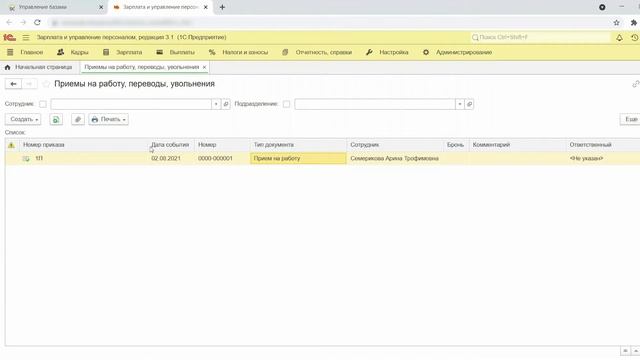Close the Управление базами browser tab
640x360 pixels.
coord(101,7)
